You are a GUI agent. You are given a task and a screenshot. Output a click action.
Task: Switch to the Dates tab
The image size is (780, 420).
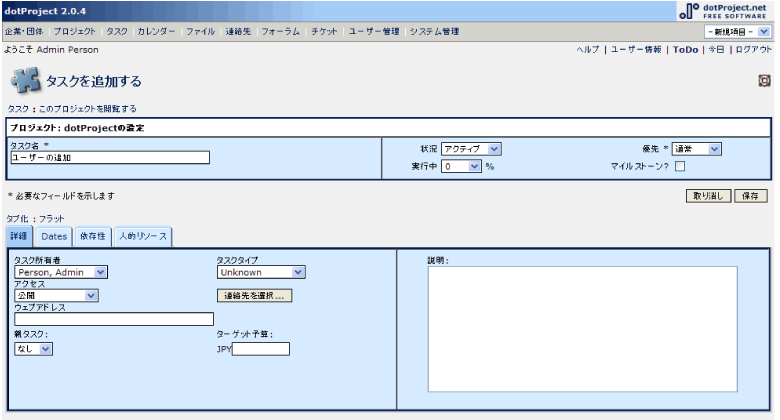(x=54, y=236)
